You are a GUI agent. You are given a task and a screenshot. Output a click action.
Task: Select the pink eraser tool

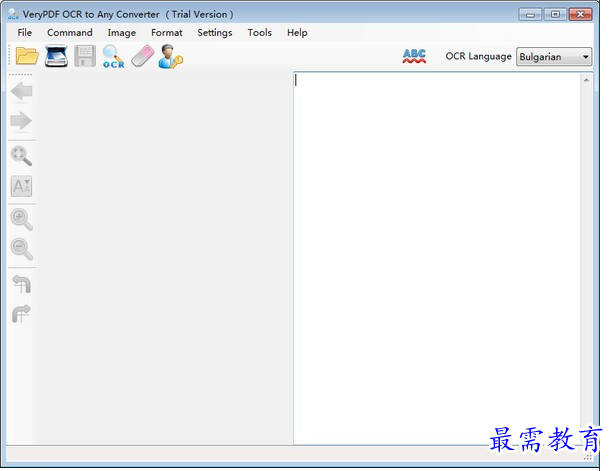tap(143, 56)
